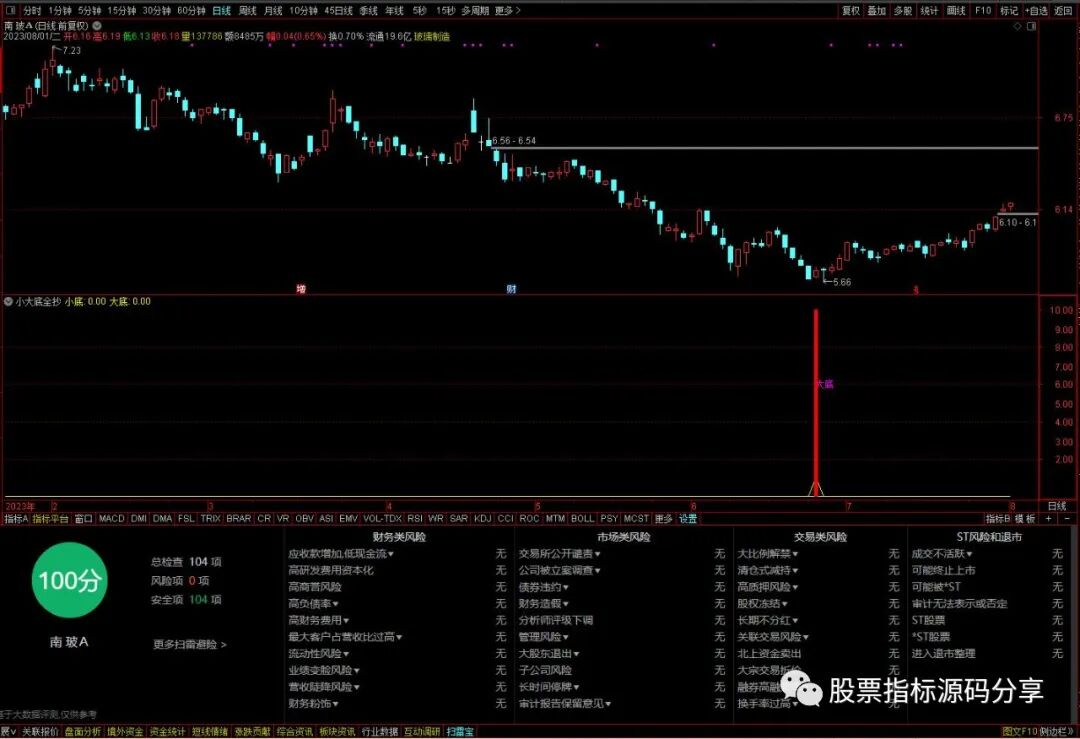Expand 更多 indicators in indicator bar
The width and height of the screenshot is (1080, 739).
(x=663, y=519)
